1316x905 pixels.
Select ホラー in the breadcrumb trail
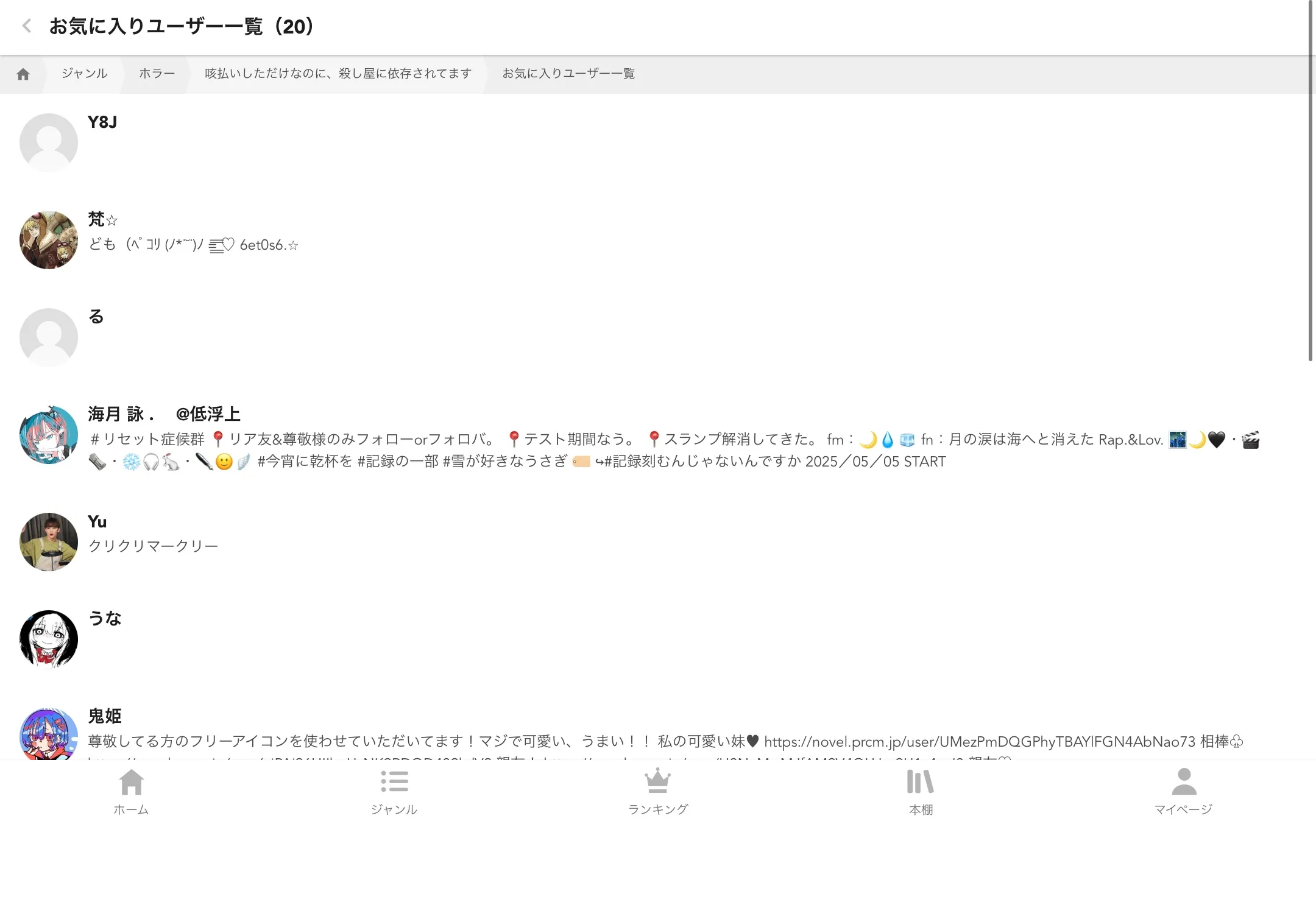point(156,73)
